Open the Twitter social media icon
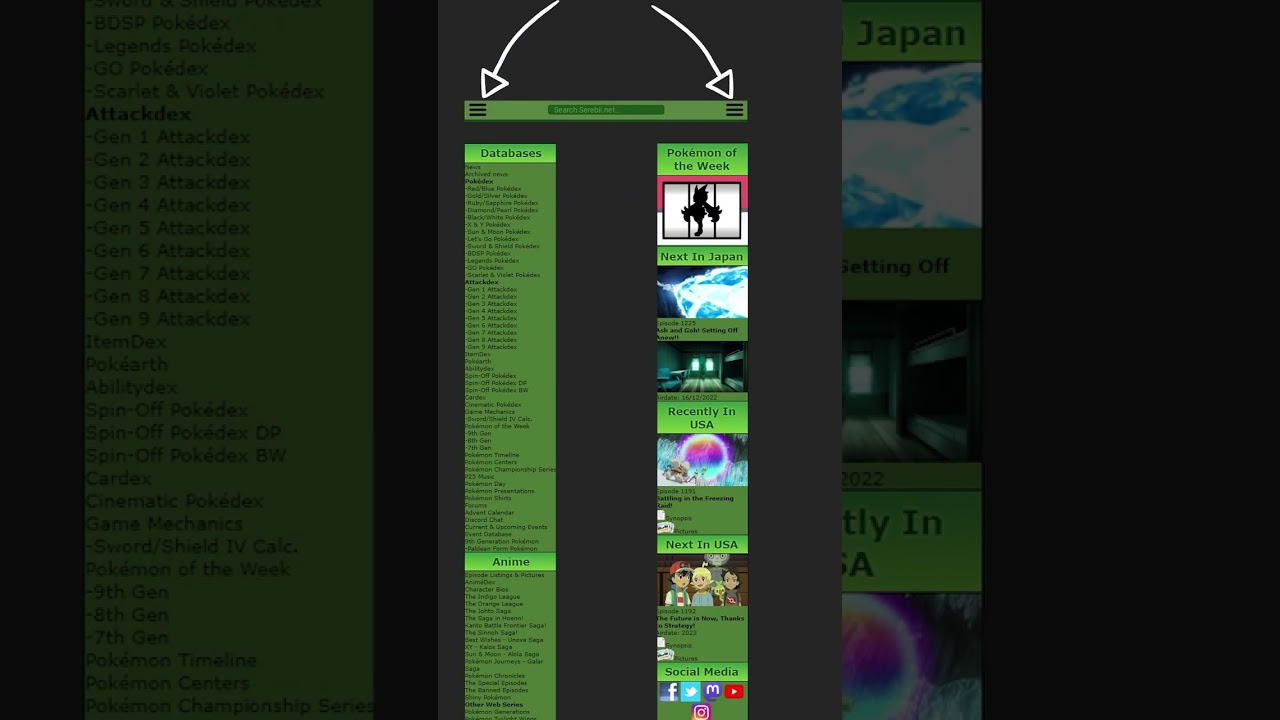1280x720 pixels. [690, 691]
